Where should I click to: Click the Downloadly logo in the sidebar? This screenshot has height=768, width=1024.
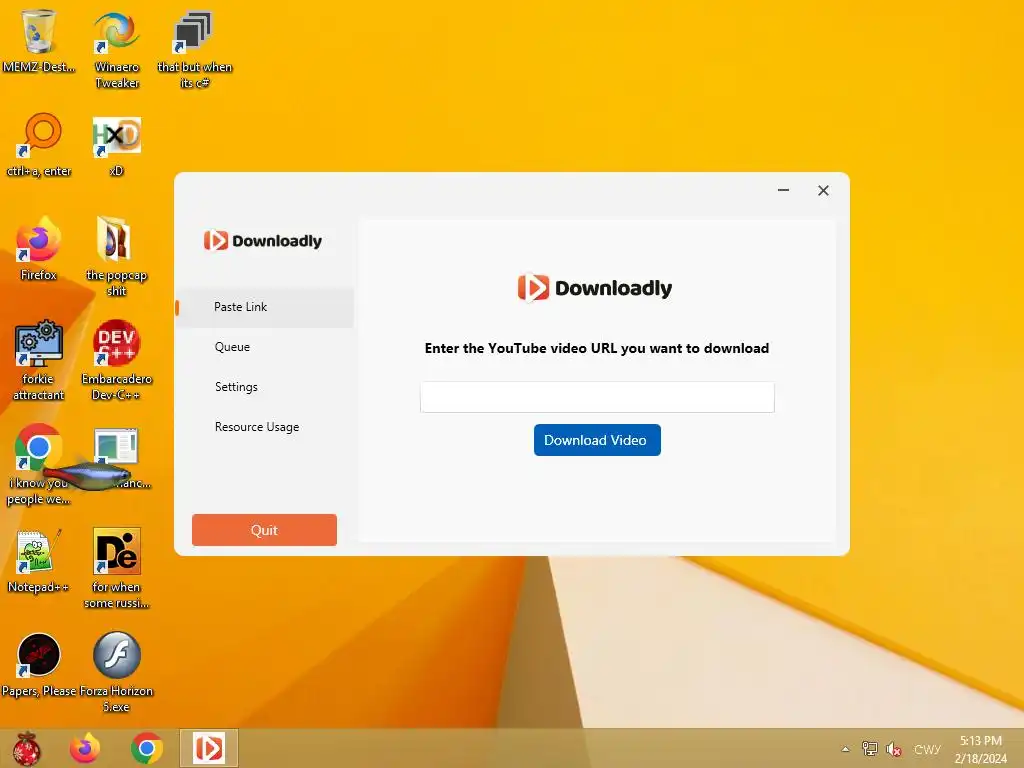click(263, 241)
